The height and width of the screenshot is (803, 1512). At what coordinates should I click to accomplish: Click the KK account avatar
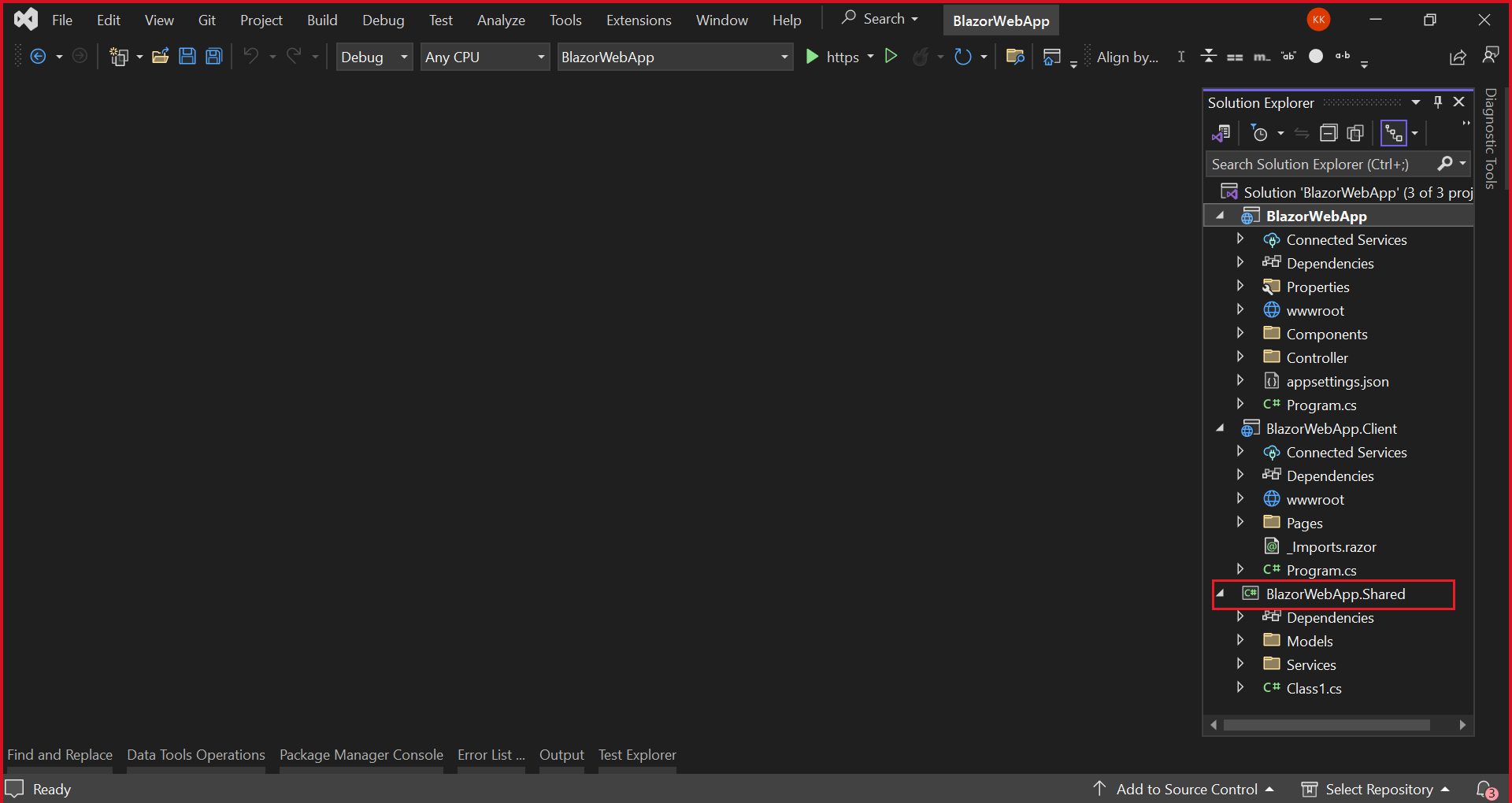coord(1319,20)
